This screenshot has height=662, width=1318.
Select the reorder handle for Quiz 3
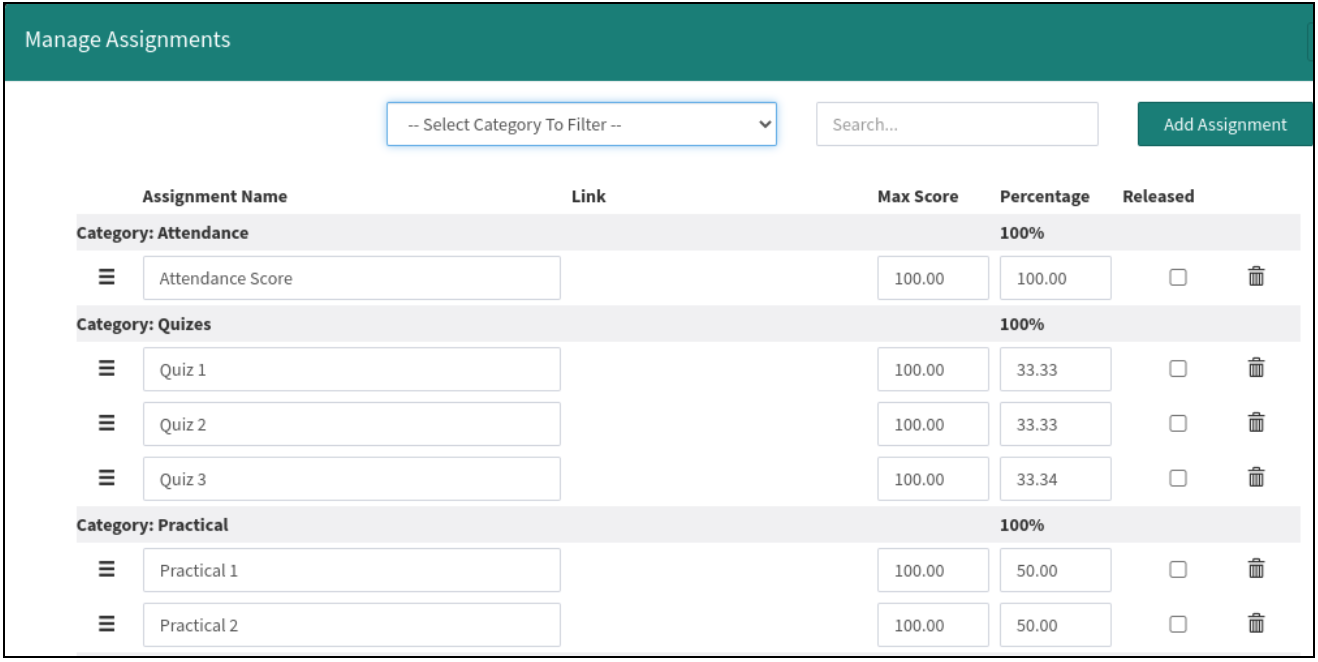106,478
